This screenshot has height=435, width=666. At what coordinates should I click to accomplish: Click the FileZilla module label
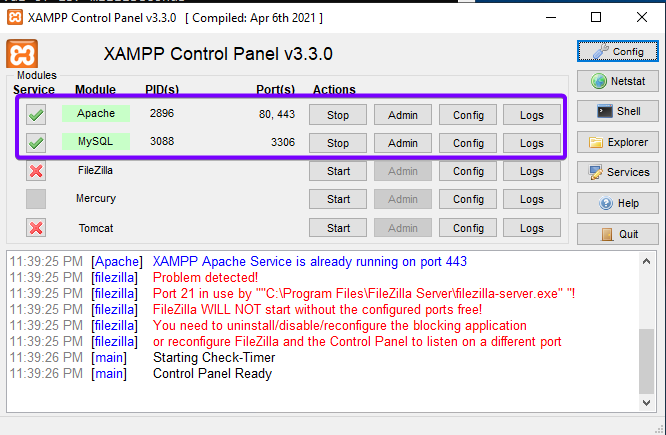coord(96,170)
